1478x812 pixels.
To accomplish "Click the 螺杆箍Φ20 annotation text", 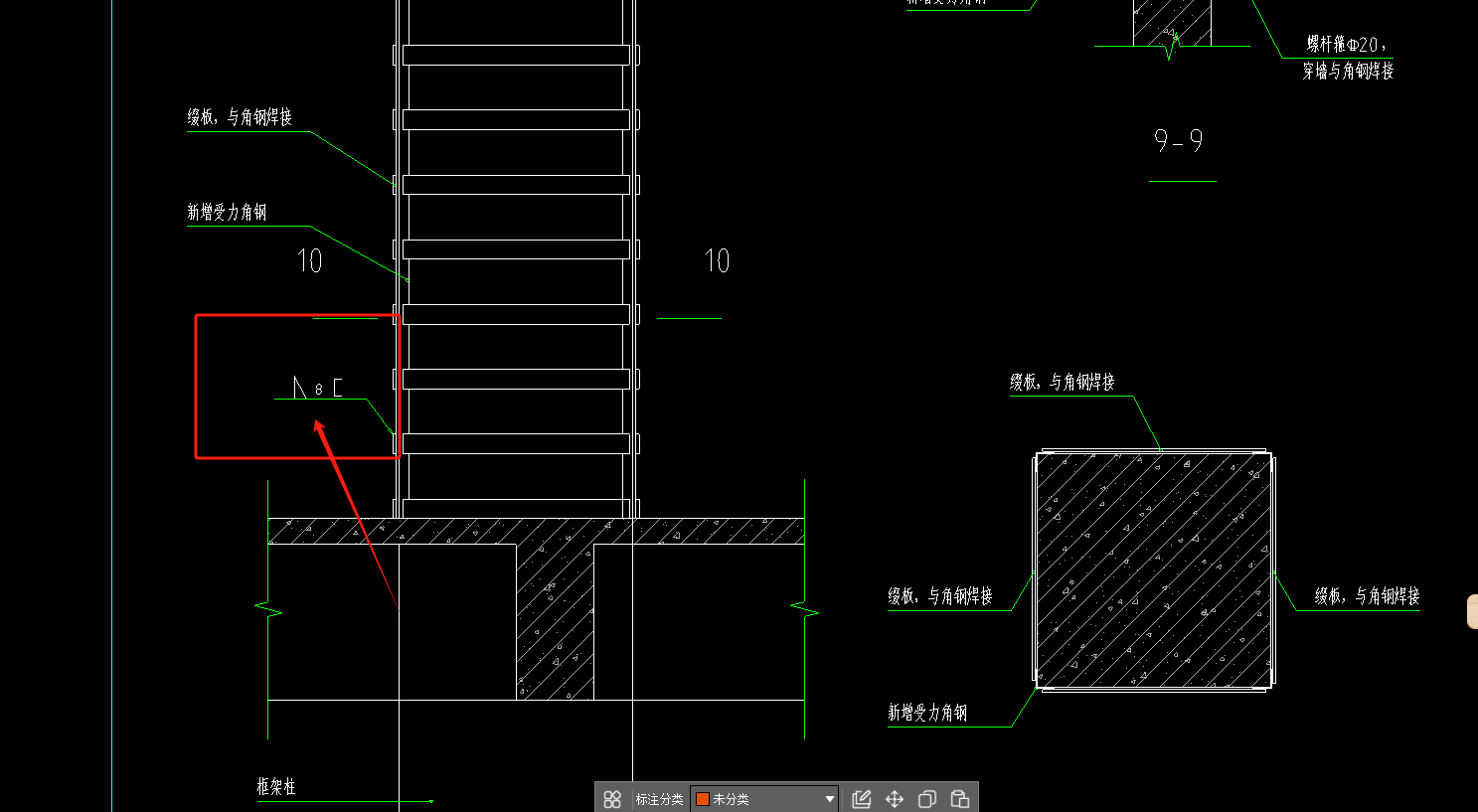I will (1347, 45).
